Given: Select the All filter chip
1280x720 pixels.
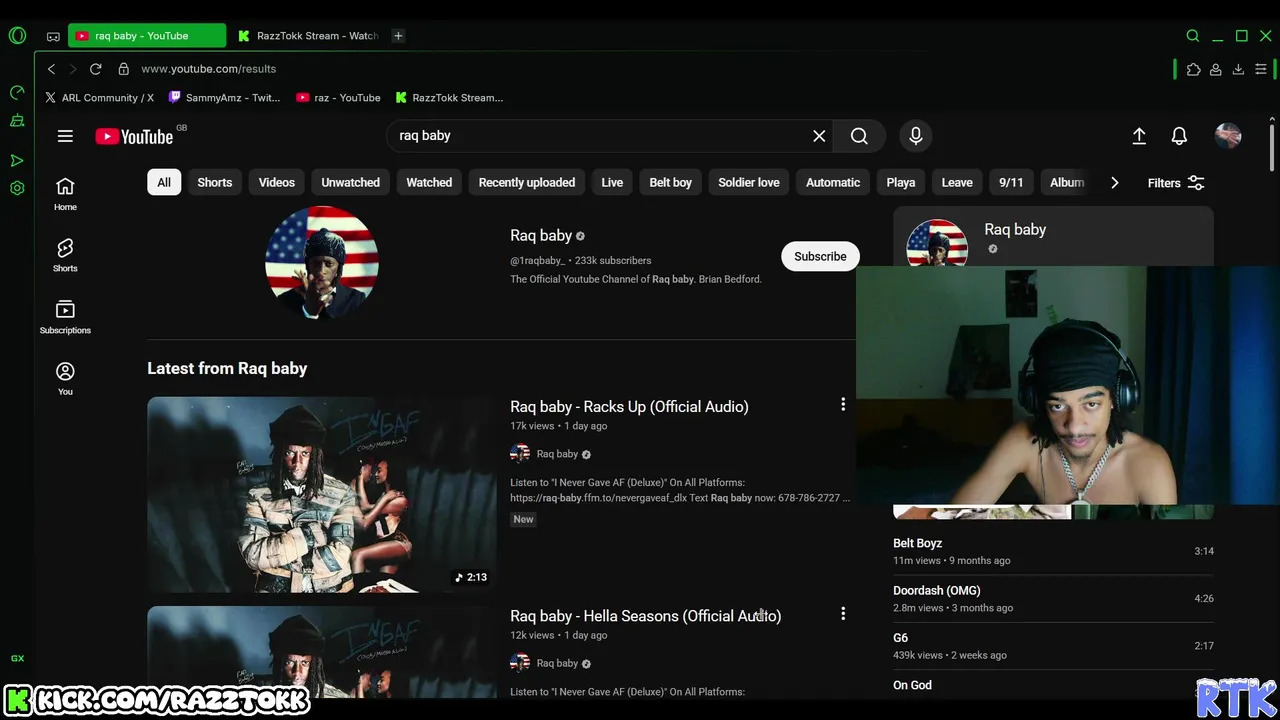Looking at the screenshot, I should pos(164,182).
